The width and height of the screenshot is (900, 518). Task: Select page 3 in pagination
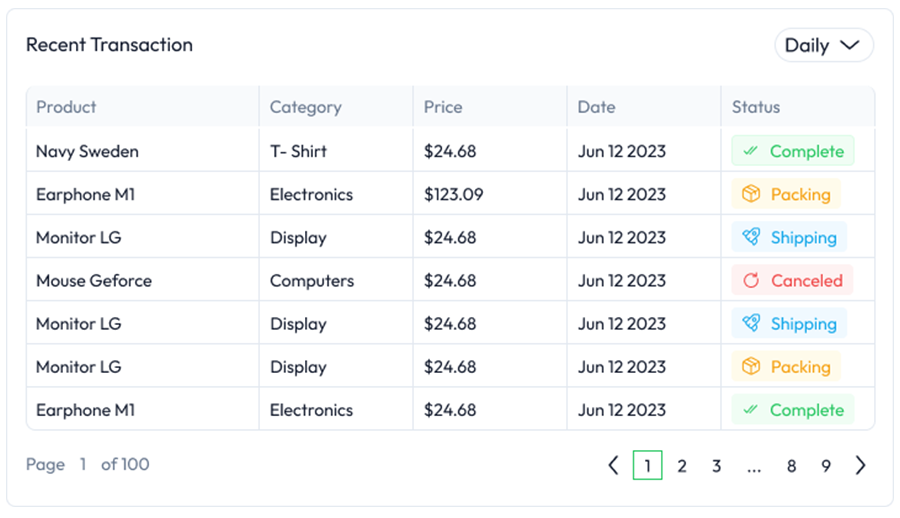[717, 465]
